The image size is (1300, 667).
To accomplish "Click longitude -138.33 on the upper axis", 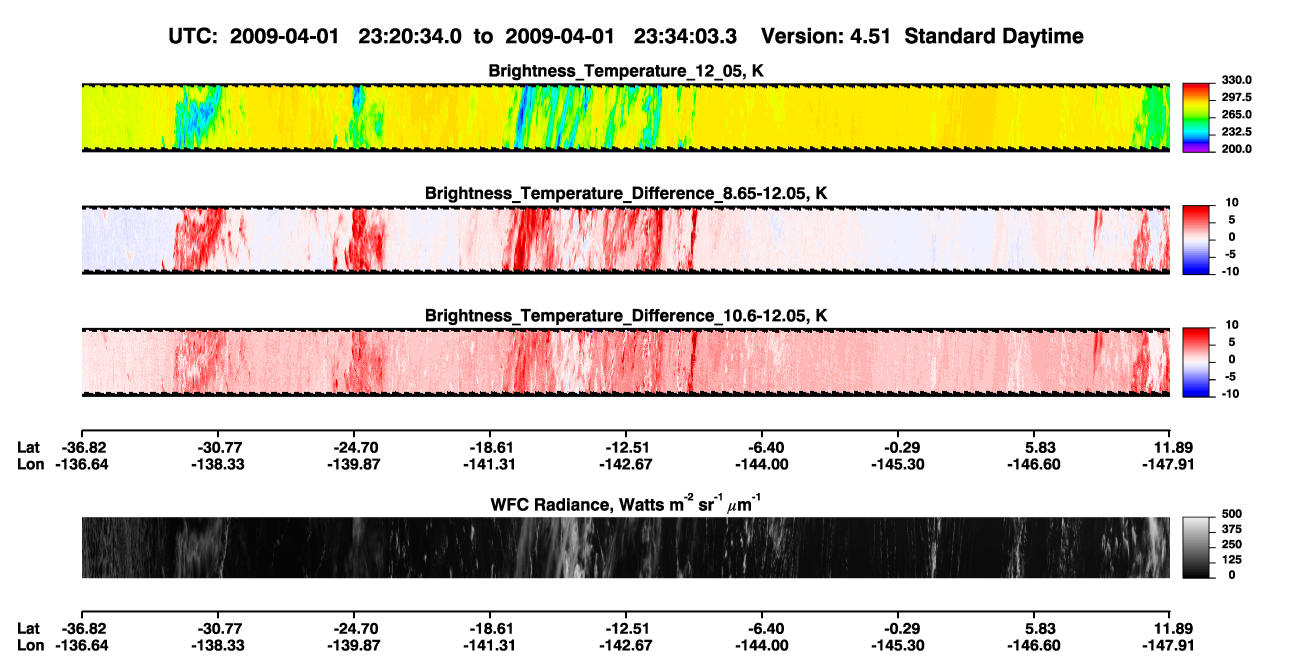I will tap(217, 464).
